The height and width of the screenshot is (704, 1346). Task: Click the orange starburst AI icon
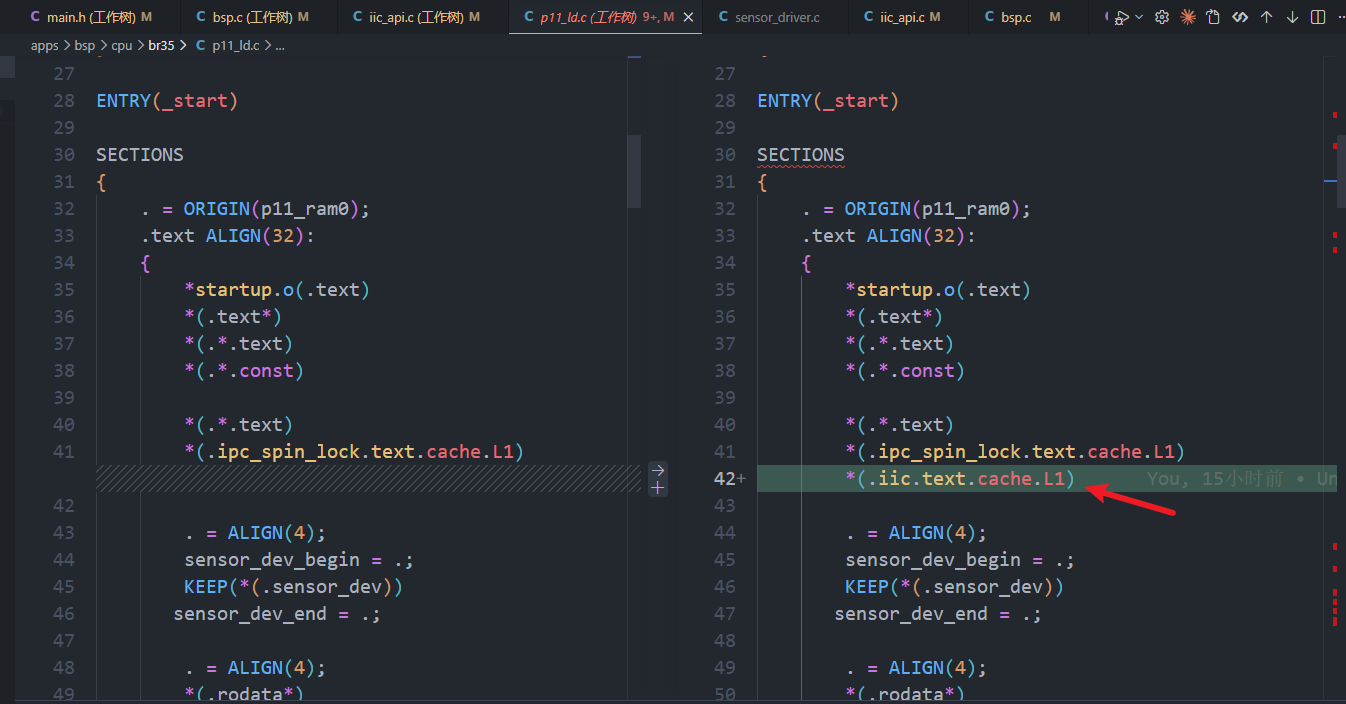pos(1188,17)
